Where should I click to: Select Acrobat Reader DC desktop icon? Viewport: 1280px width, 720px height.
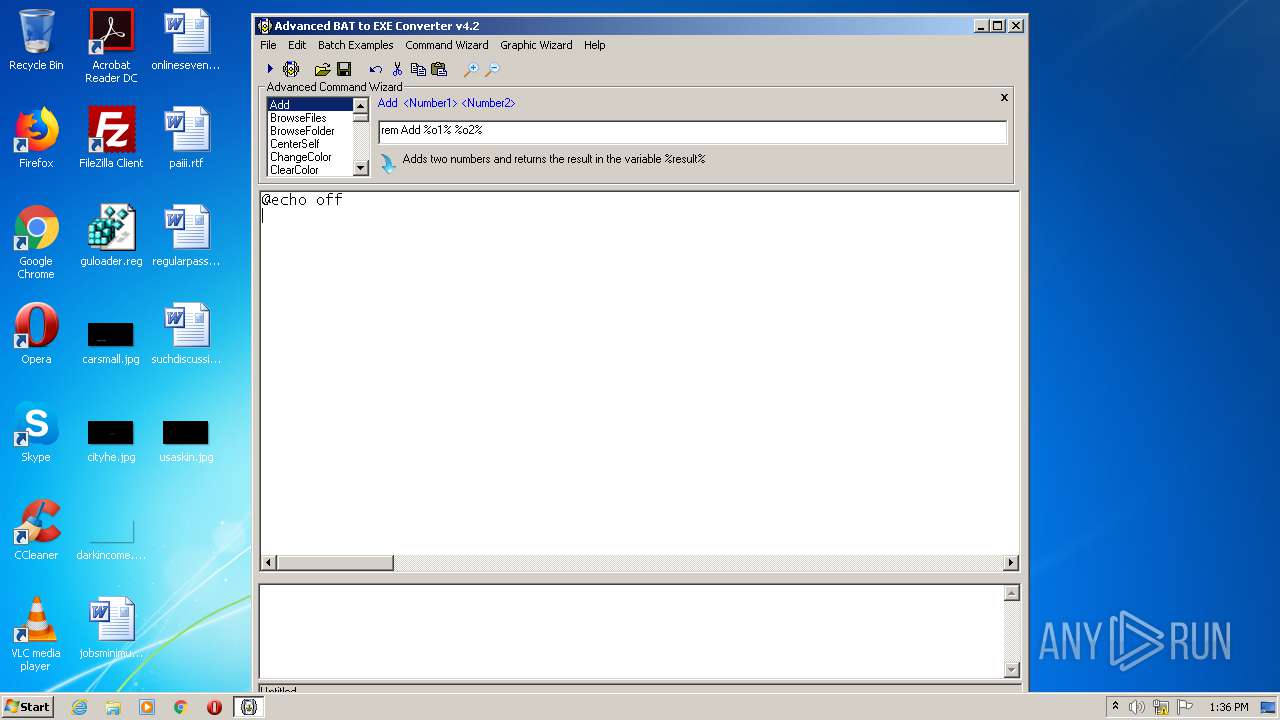111,46
